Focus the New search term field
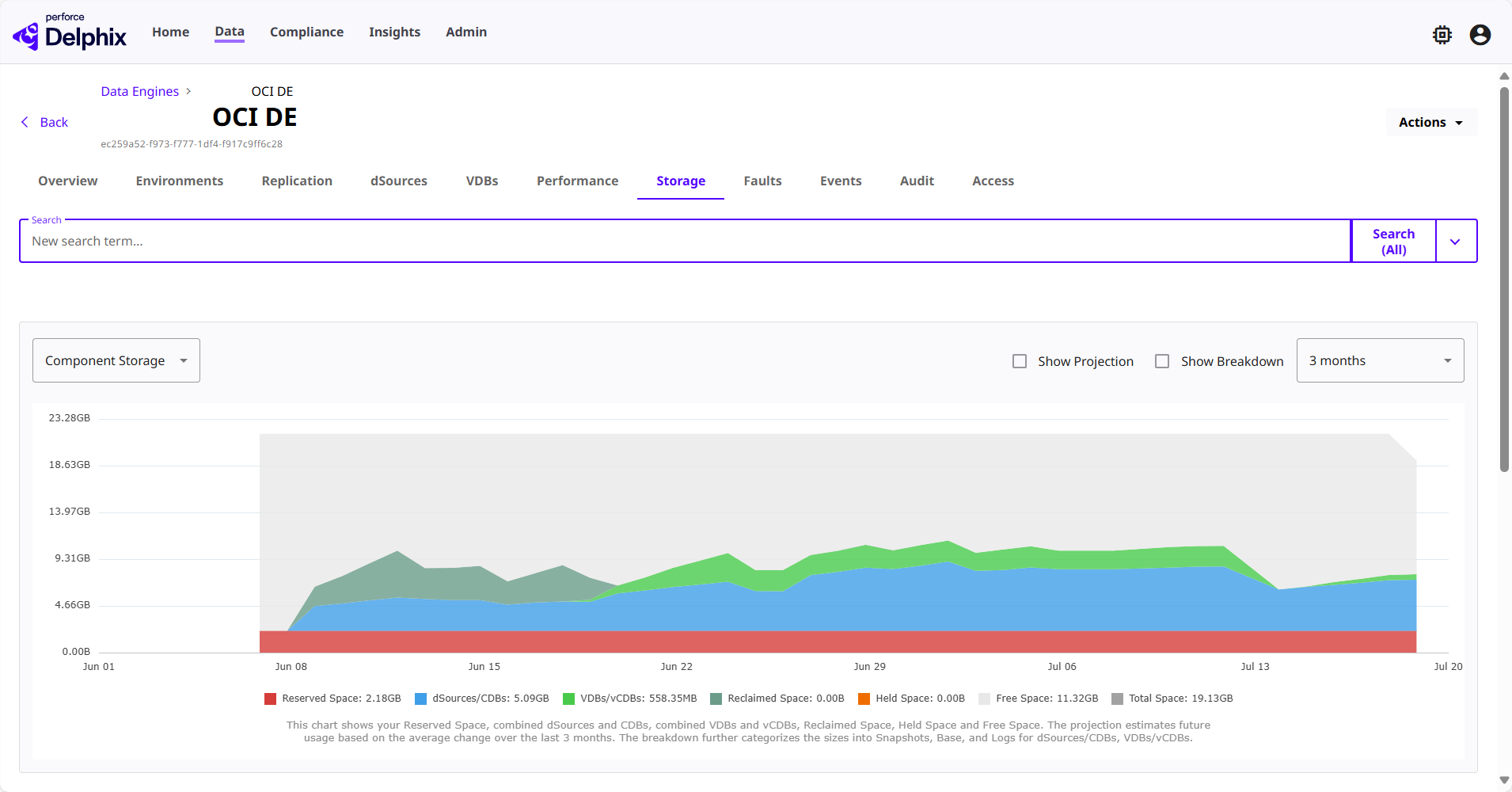The width and height of the screenshot is (1512, 792). pos(685,241)
